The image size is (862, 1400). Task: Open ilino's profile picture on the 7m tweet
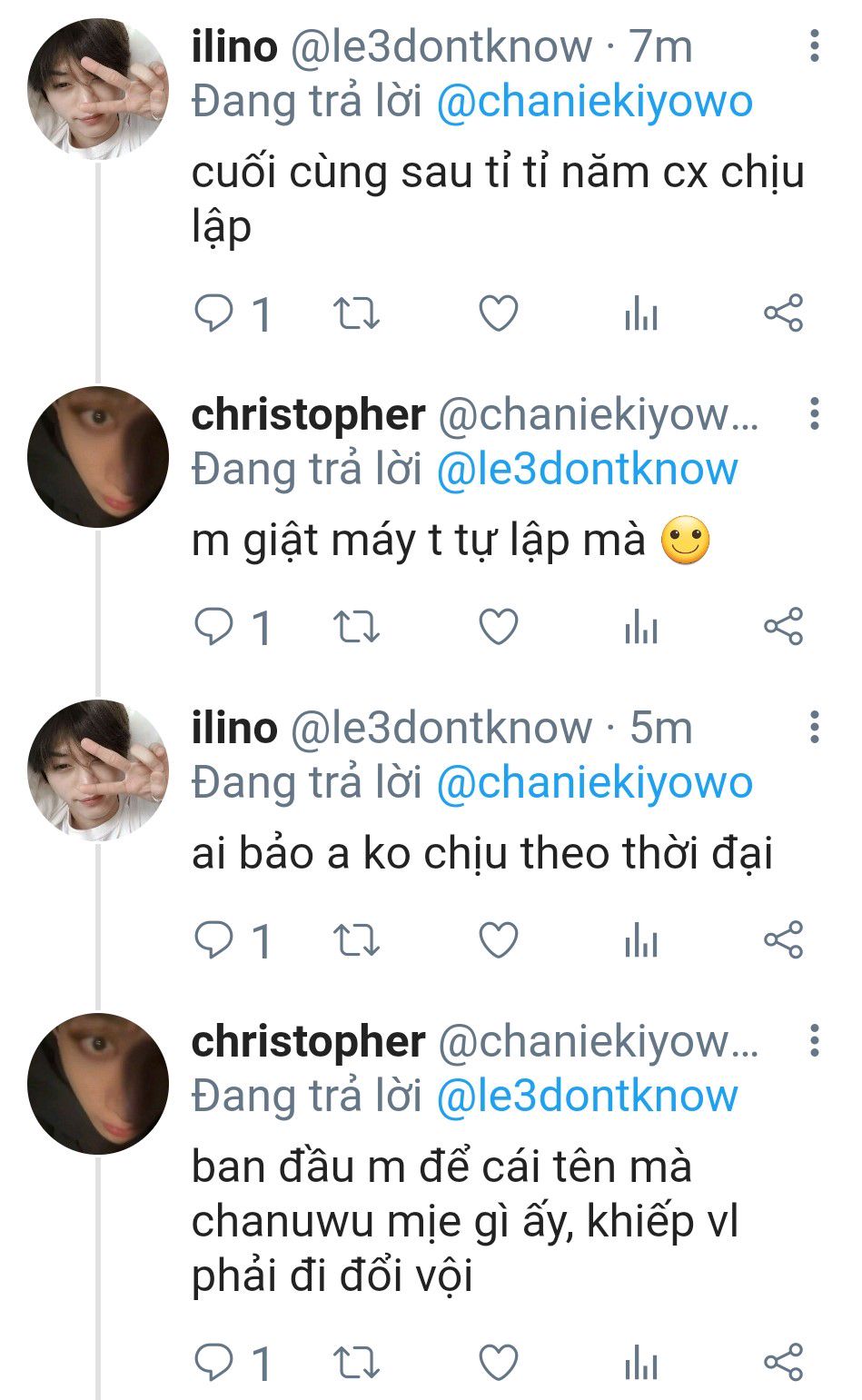[x=98, y=89]
